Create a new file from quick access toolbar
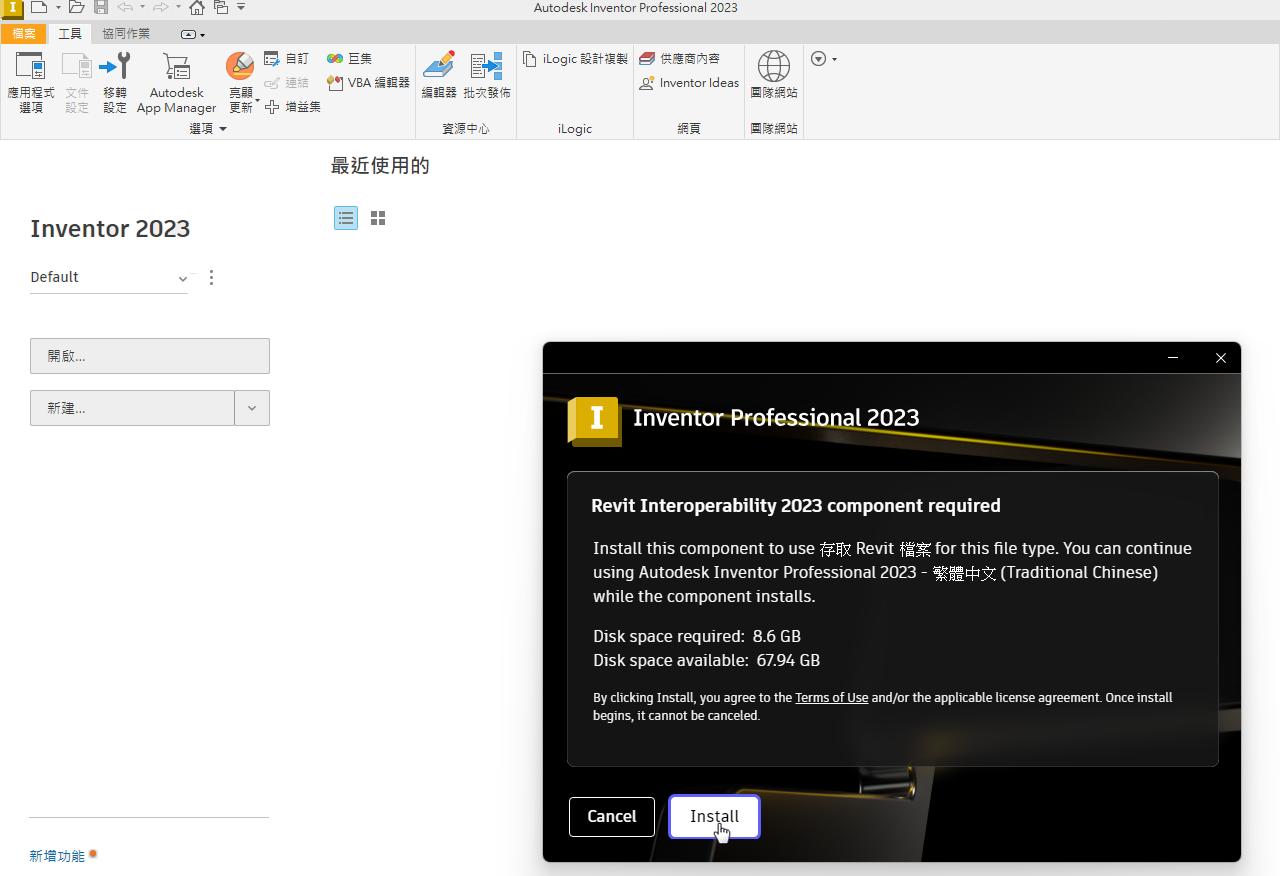Viewport: 1280px width, 876px height. (39, 8)
